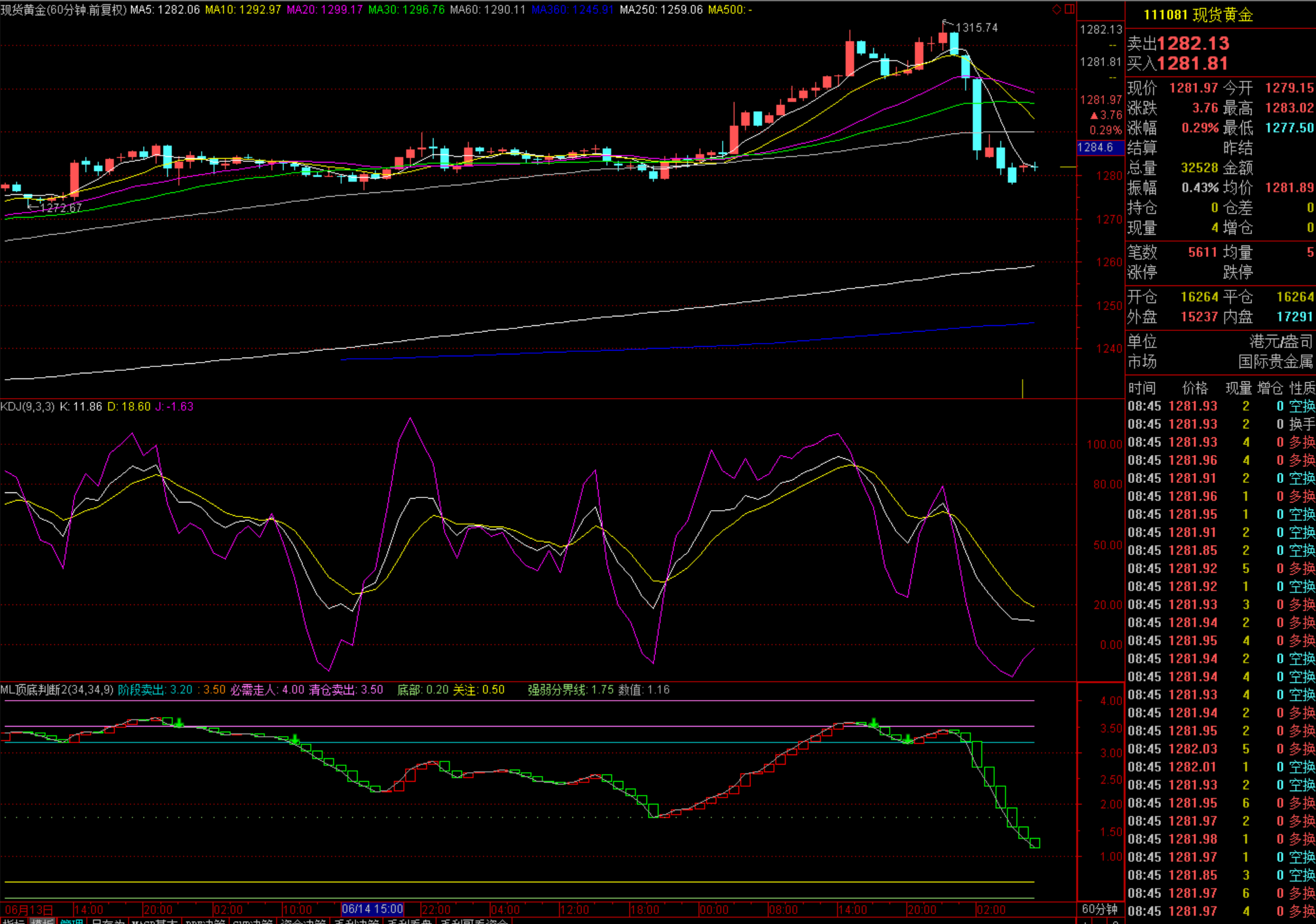Select the MA5: 1282.06 indicator label

(x=165, y=9)
